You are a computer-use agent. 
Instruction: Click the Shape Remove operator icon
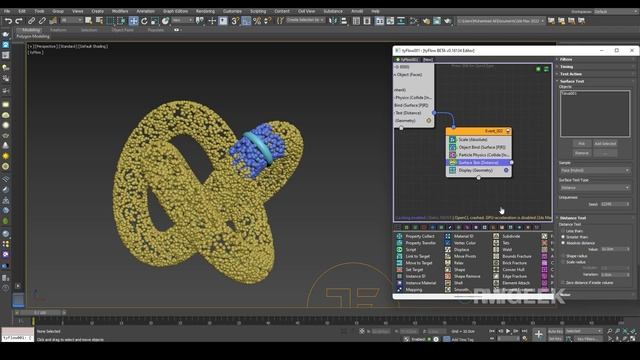(x=448, y=276)
